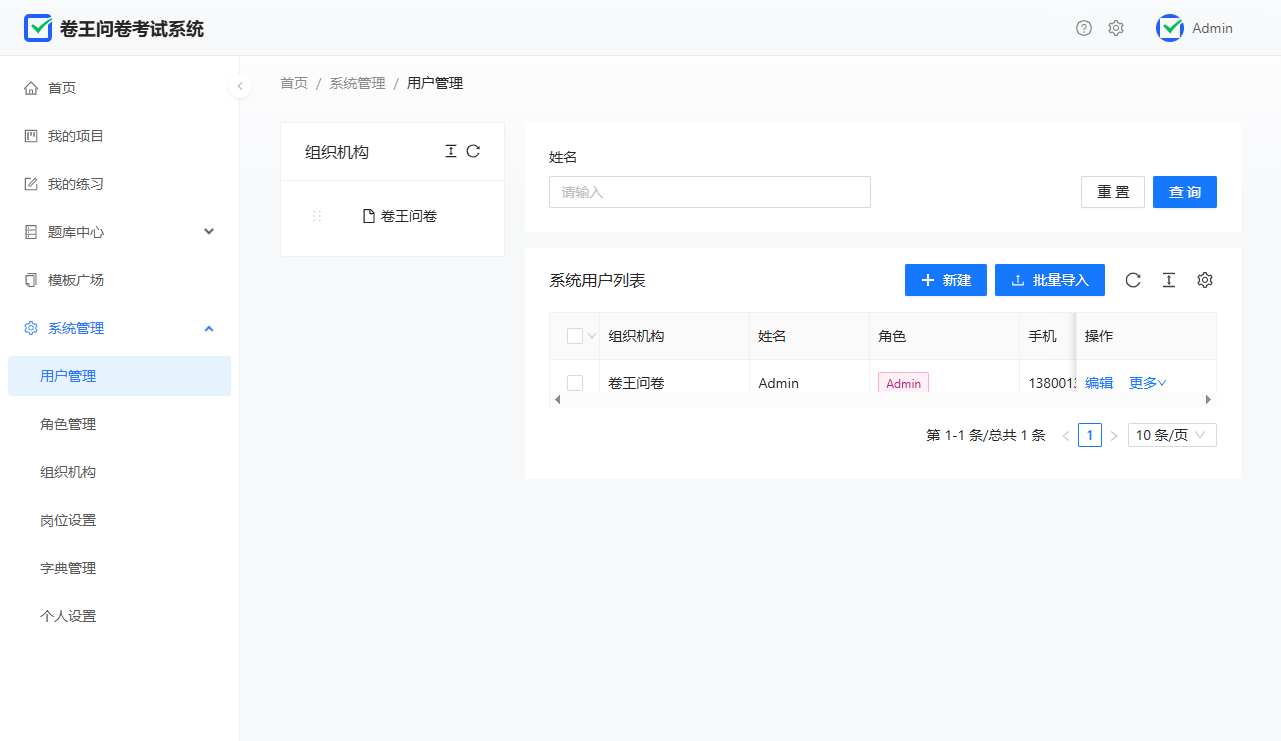Open settings gear in top header
Image resolution: width=1281 pixels, height=741 pixels.
[1116, 28]
